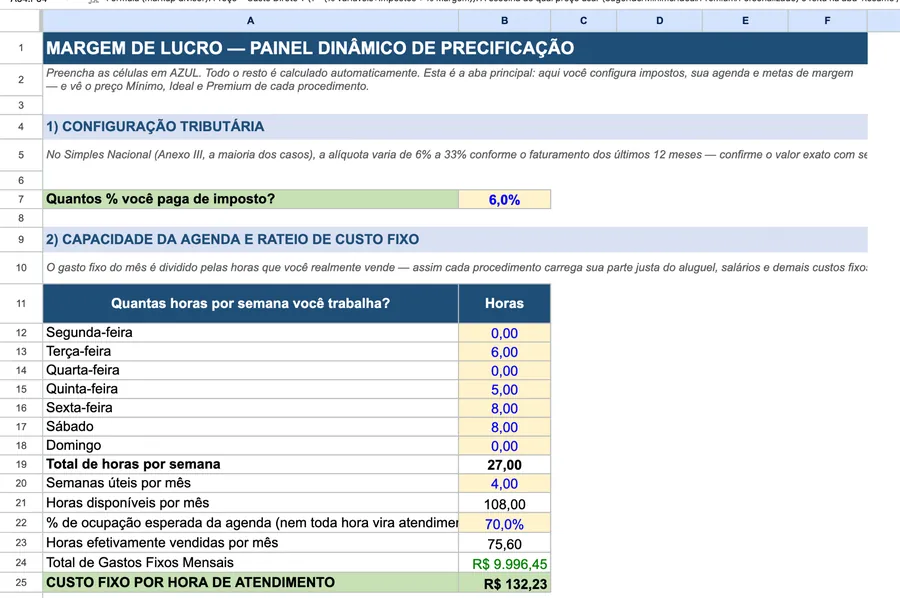The image size is (900, 598).
Task: Select row 11 header
Action: (21, 303)
